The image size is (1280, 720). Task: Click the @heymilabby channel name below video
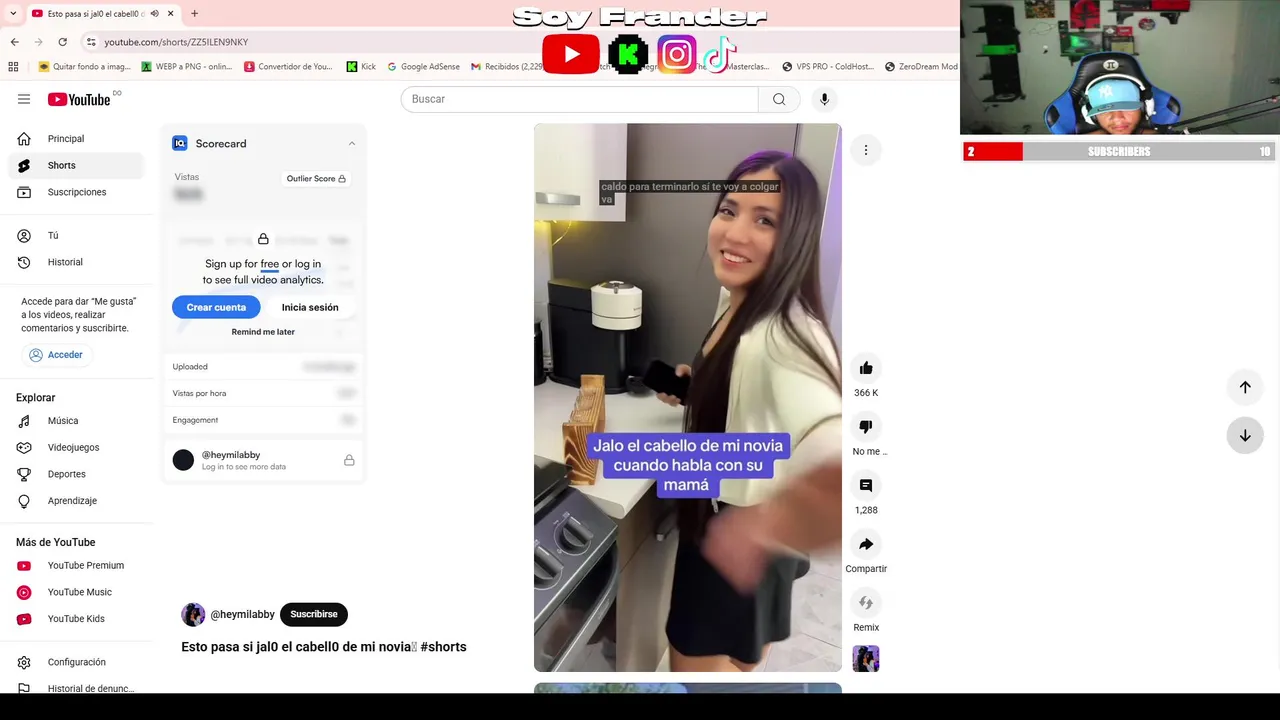242,615
